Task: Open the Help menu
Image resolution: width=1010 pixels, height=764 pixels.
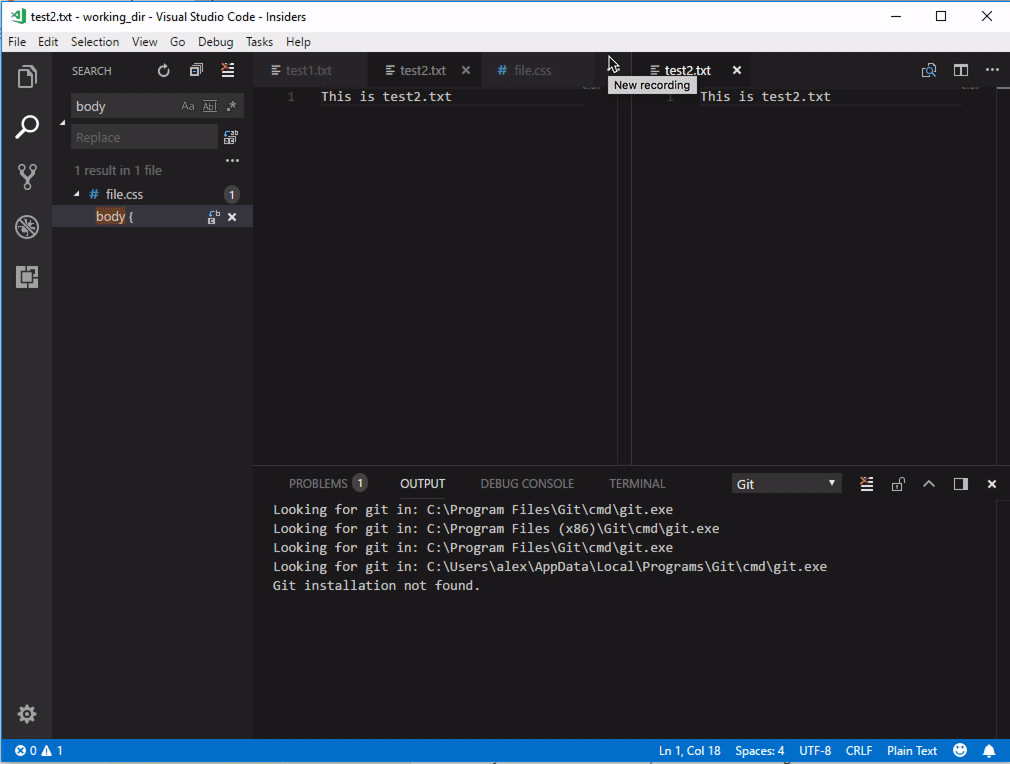Action: (x=298, y=42)
